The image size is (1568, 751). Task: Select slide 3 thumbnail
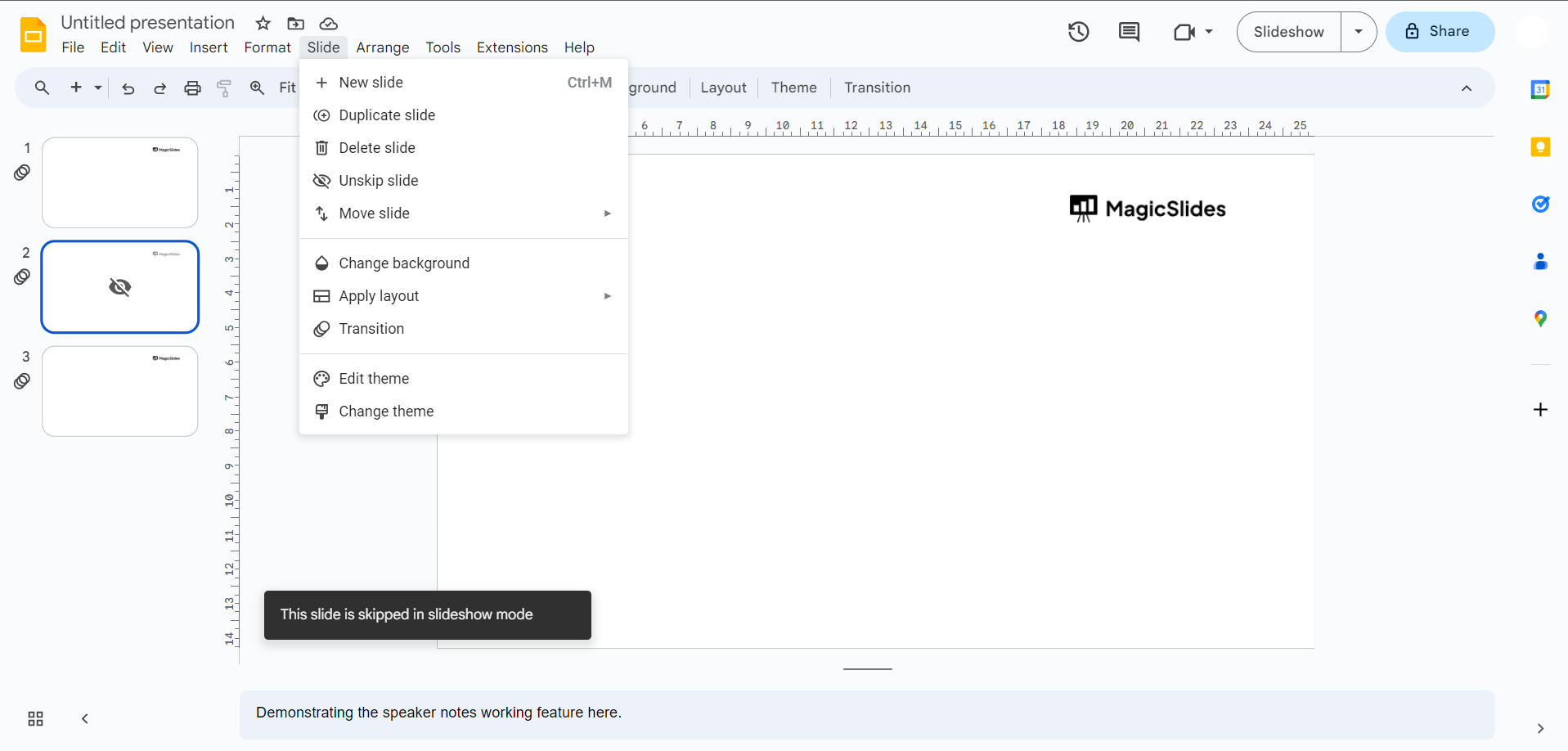[x=120, y=391]
